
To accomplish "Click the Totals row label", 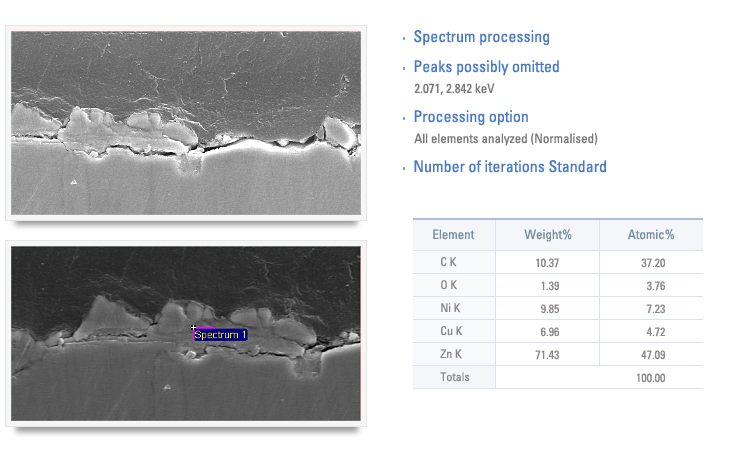I will point(454,377).
